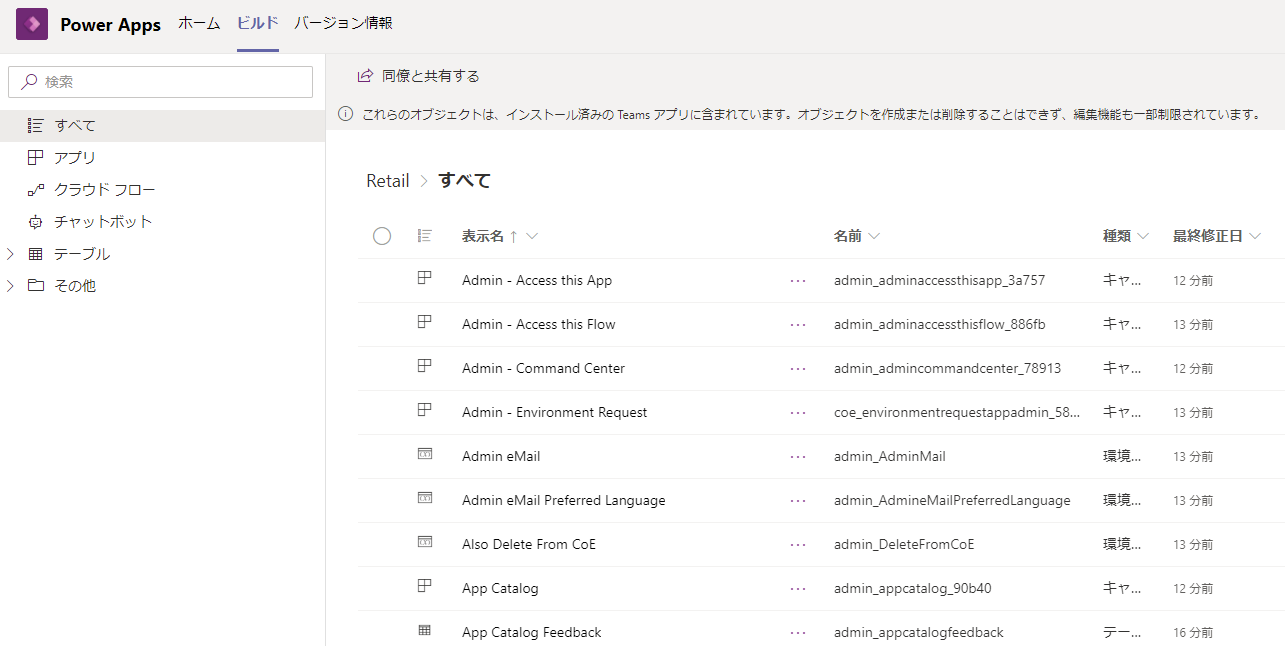This screenshot has width=1285, height=646.
Task: Click the app icon for Admin - Command Center
Action: (x=424, y=367)
